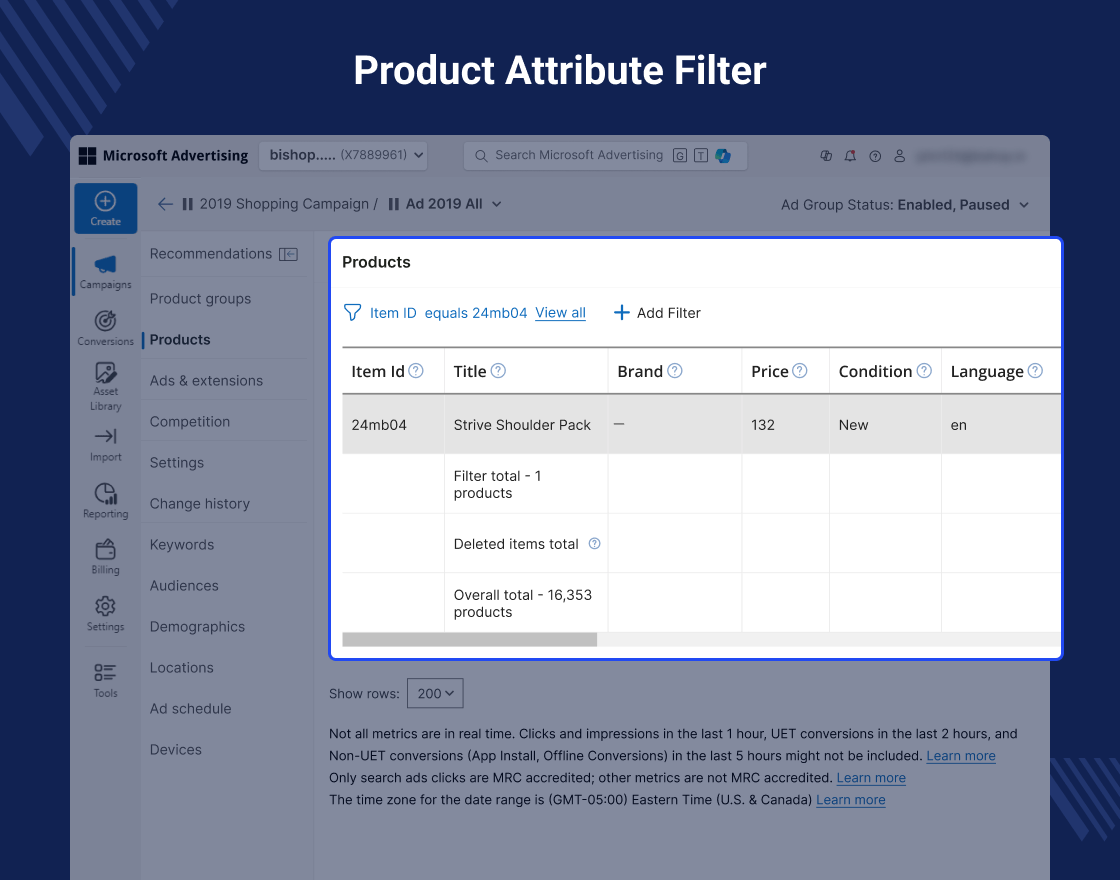The width and height of the screenshot is (1120, 880).
Task: Show help for Deleted items total
Action: click(594, 544)
